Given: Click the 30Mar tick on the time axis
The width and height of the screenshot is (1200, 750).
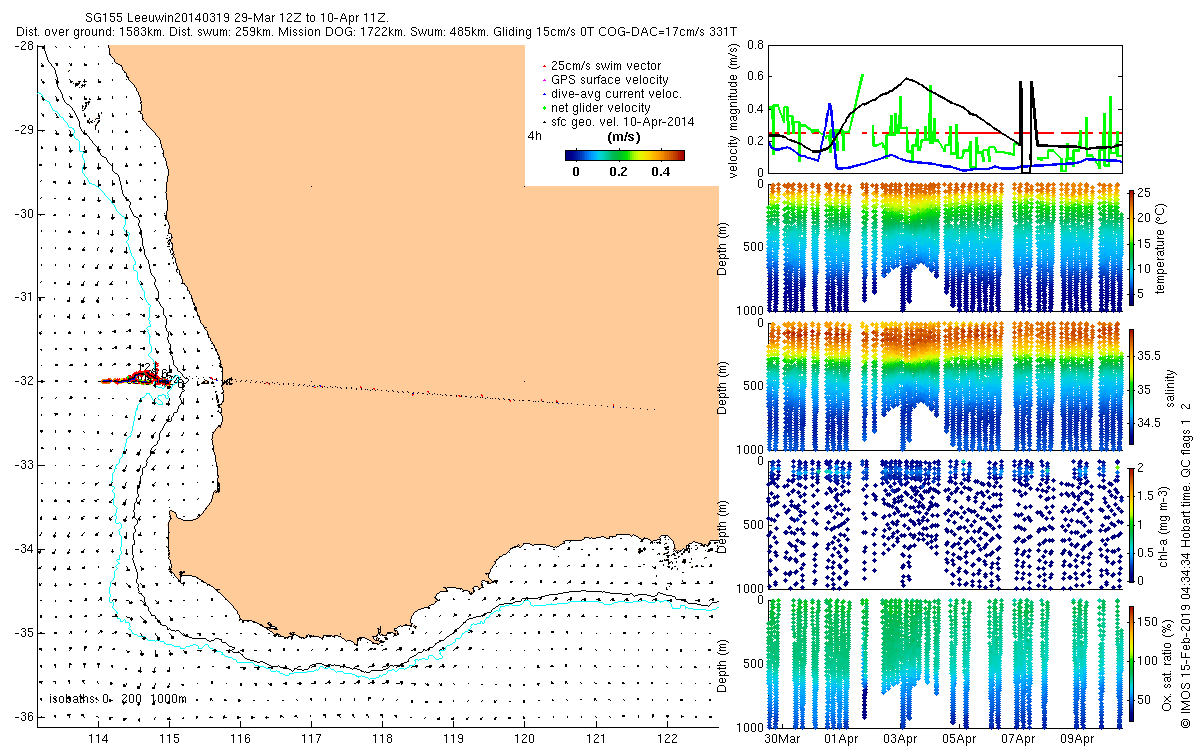Looking at the screenshot, I should coord(783,739).
